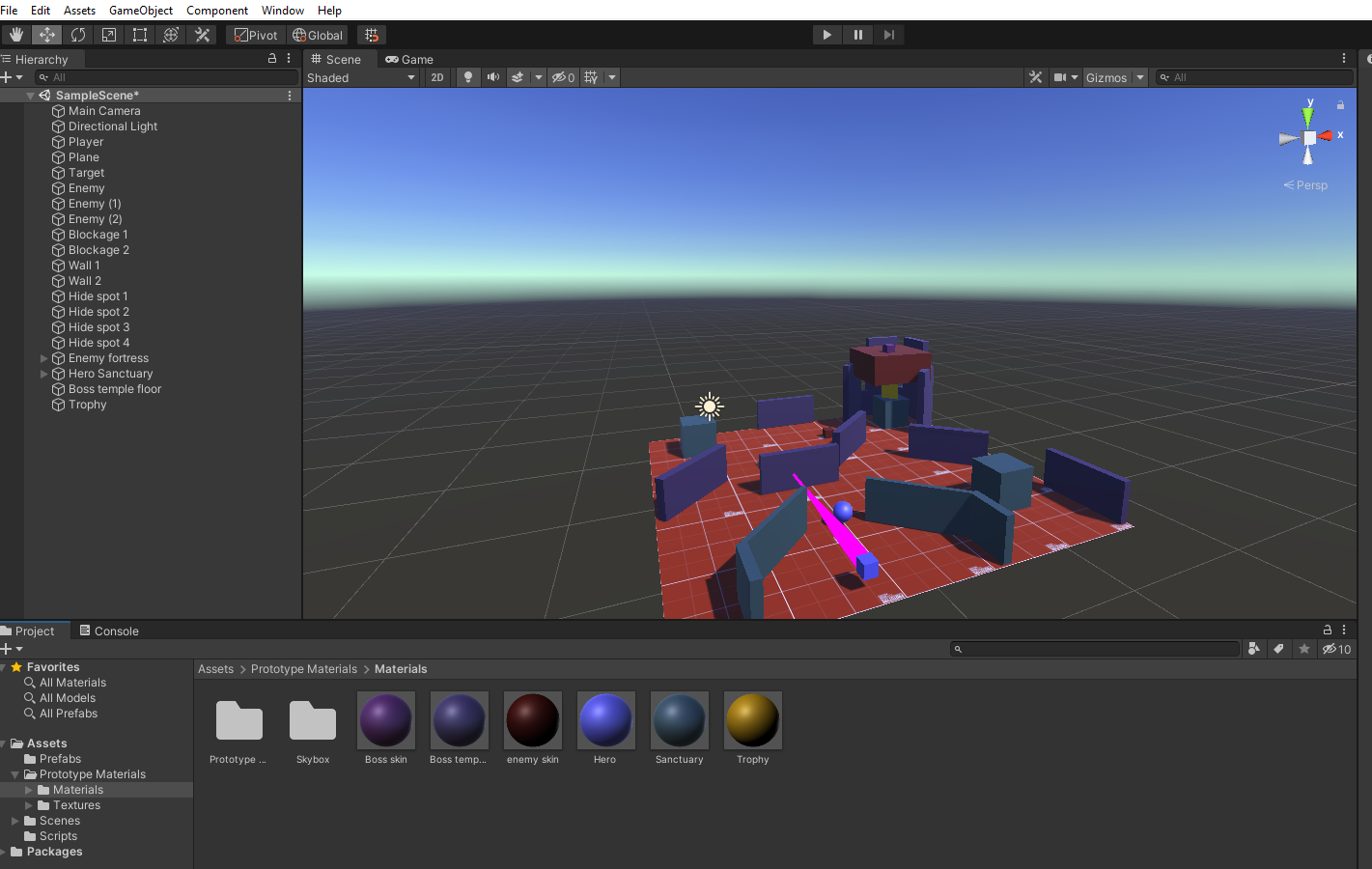Open the Project panel options menu
The image size is (1372, 869).
[1344, 630]
